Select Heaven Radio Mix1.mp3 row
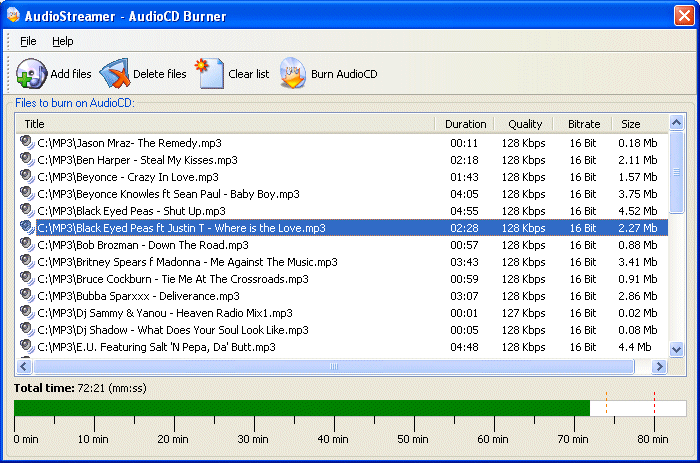 (x=342, y=313)
